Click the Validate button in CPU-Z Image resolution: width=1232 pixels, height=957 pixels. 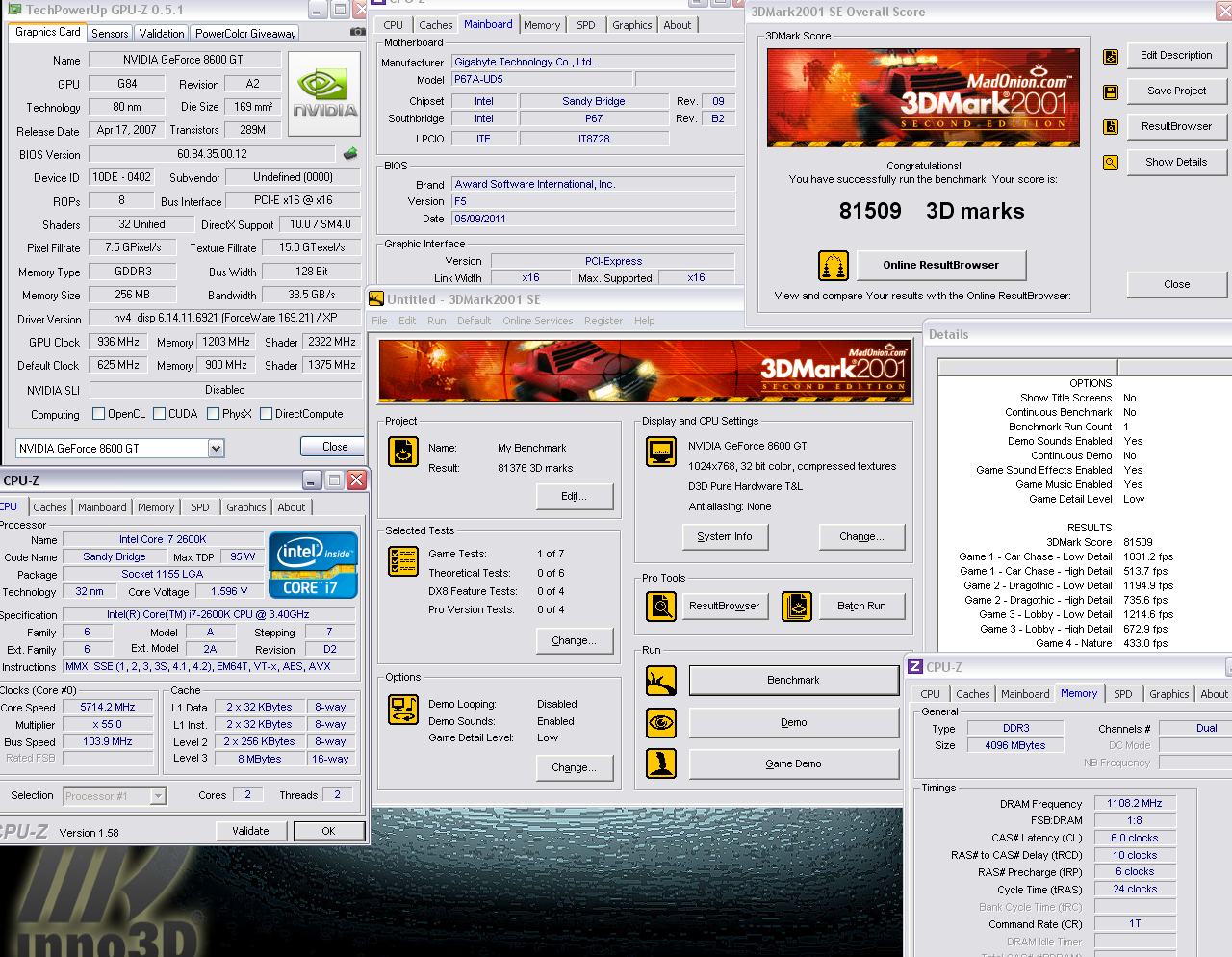coord(250,831)
